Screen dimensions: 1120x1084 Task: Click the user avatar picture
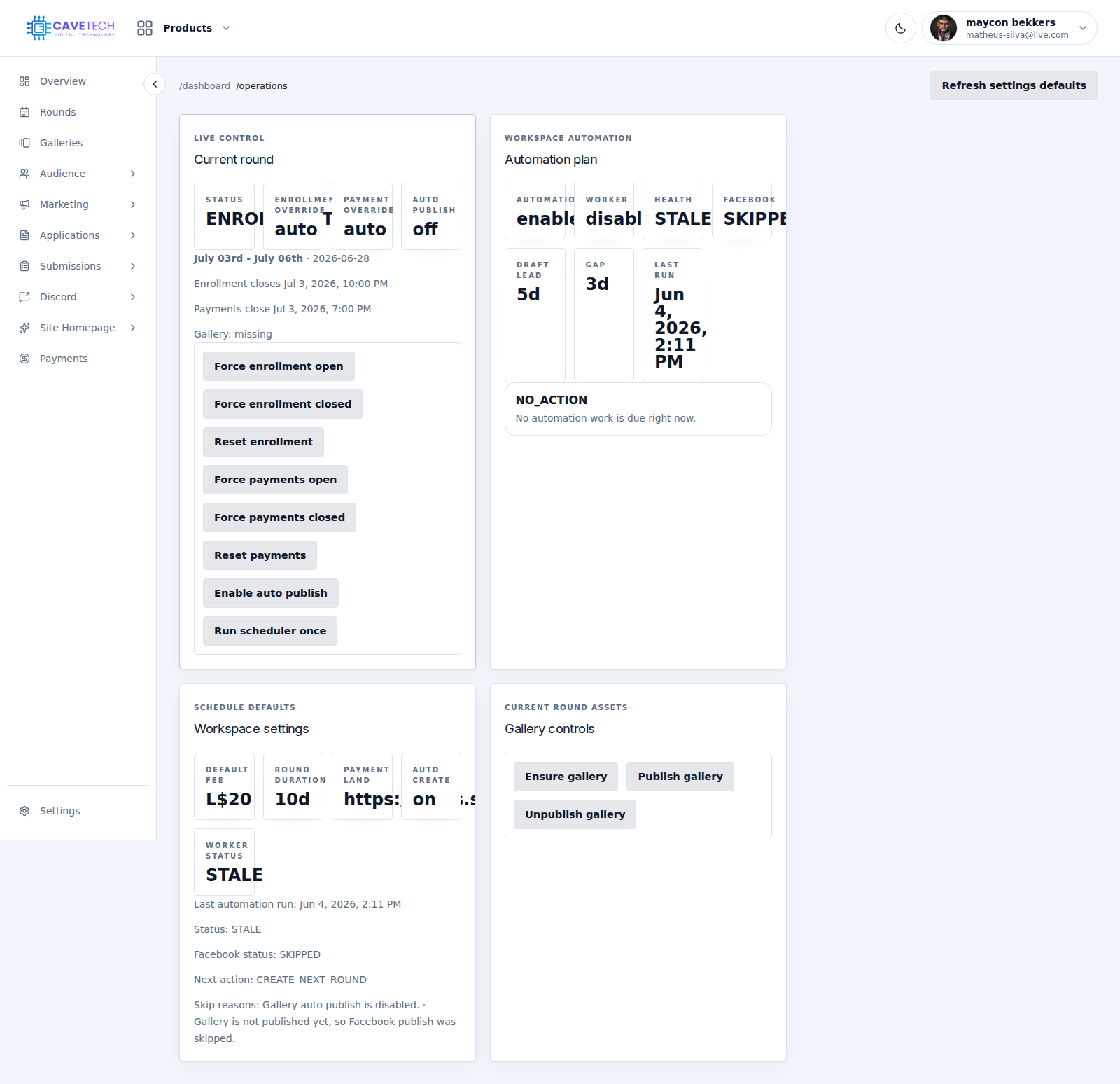944,28
